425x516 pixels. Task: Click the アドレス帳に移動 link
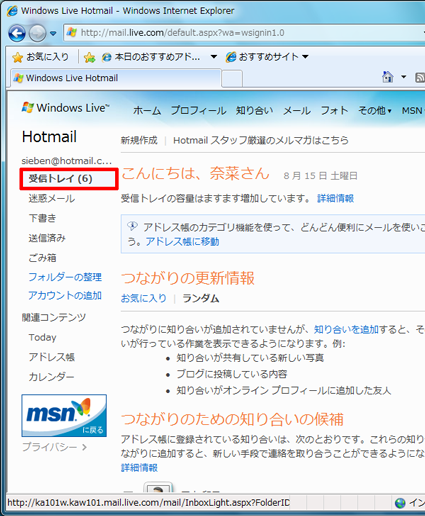(x=182, y=241)
